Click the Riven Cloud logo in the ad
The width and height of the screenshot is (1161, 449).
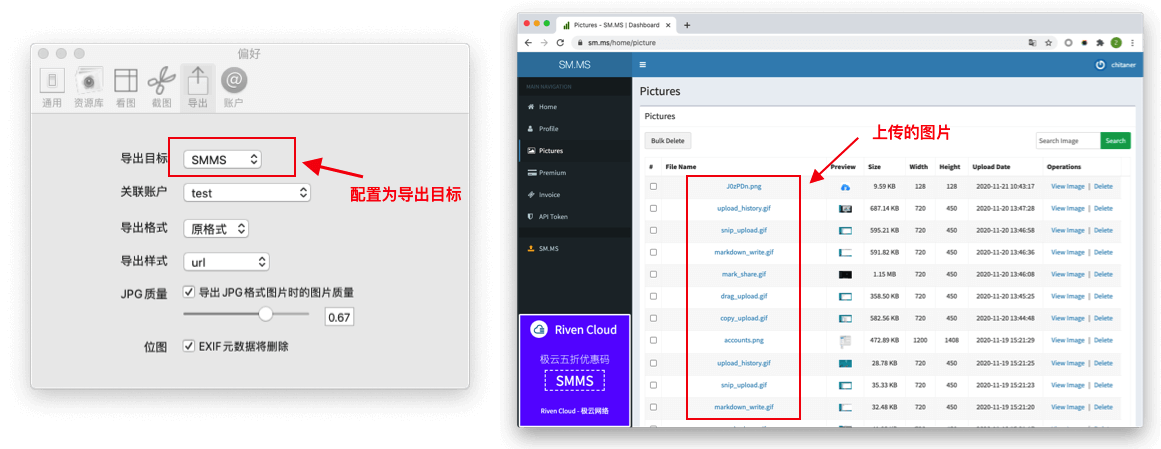tap(538, 330)
